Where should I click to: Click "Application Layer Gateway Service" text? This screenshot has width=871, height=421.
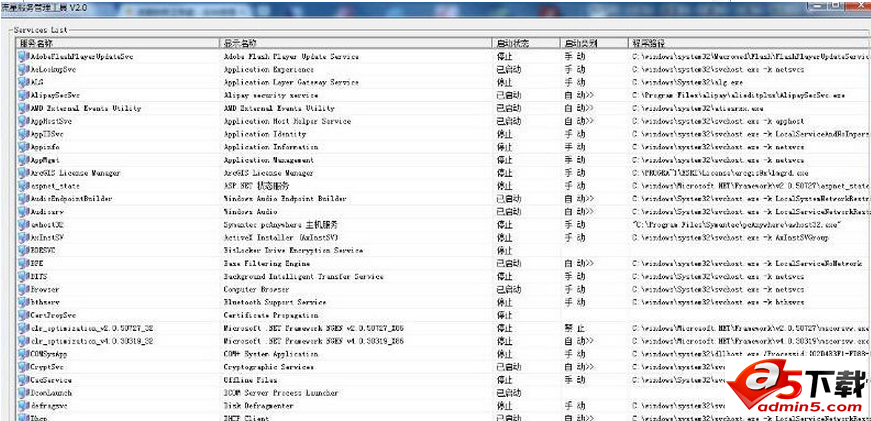[x=291, y=82]
